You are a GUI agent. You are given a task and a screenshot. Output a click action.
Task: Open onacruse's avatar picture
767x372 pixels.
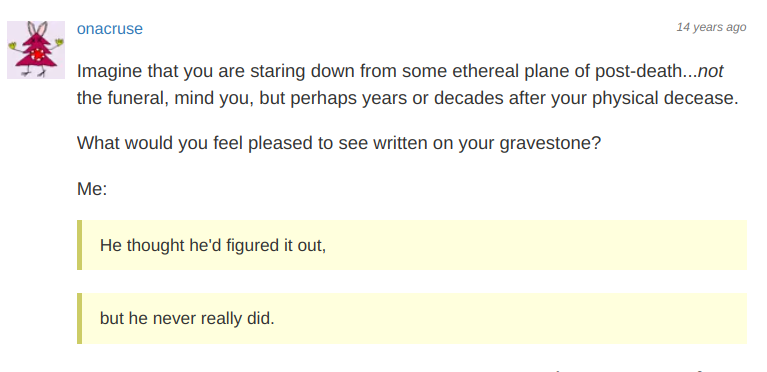36,49
